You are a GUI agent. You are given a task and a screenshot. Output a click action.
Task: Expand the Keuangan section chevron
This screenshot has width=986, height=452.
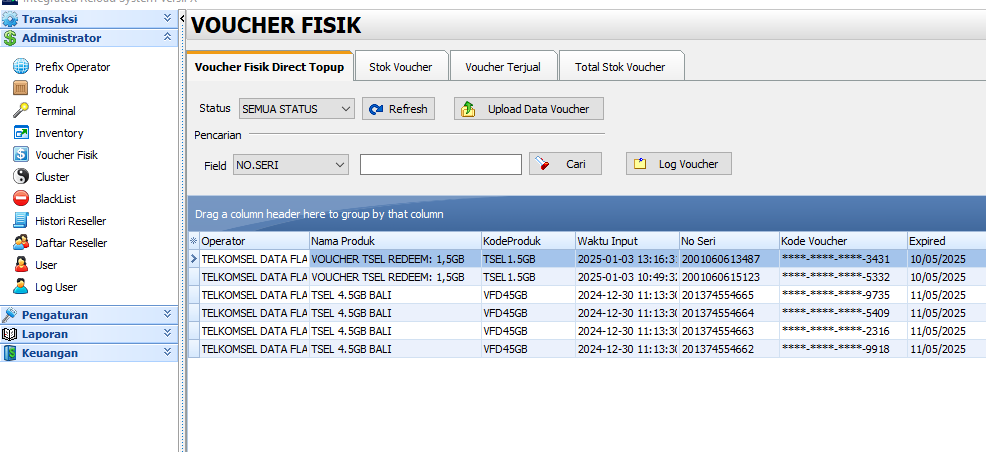pos(167,352)
